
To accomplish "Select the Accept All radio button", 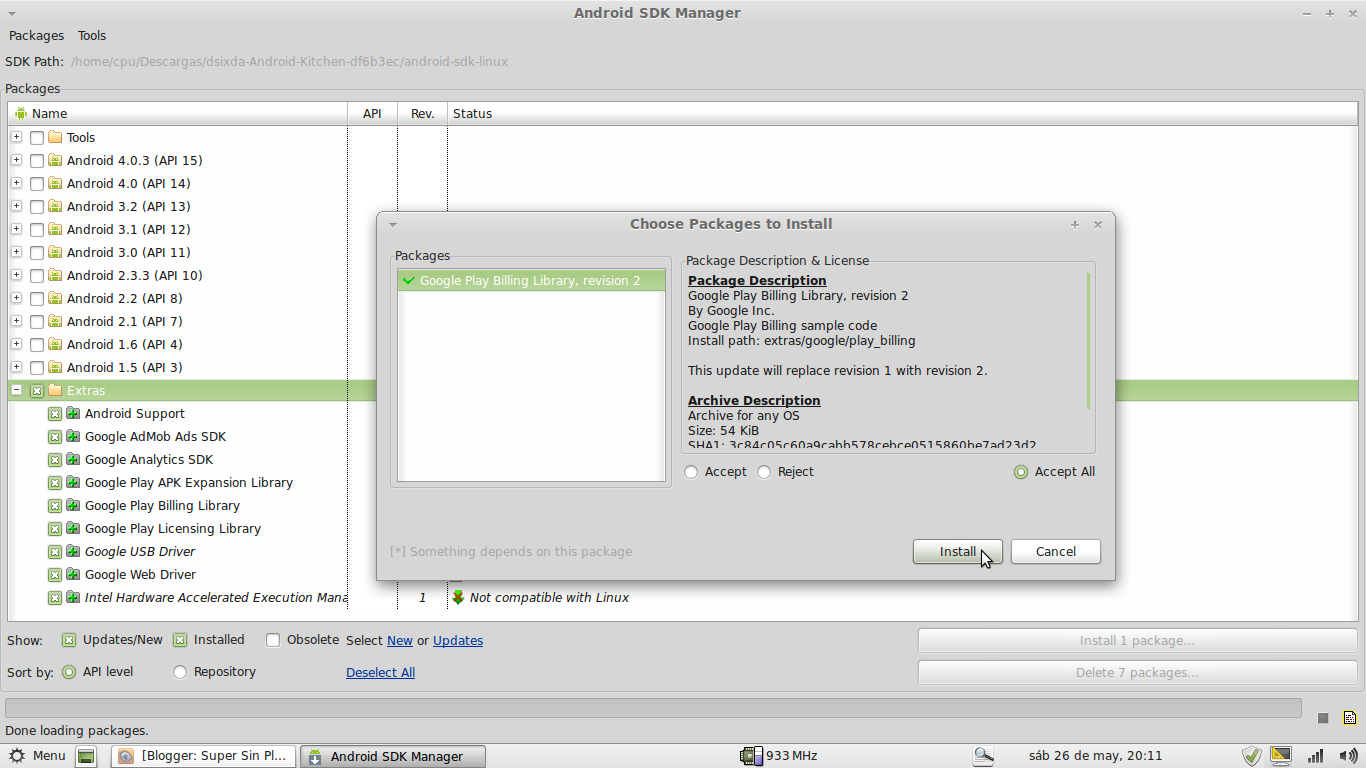I will click(x=1021, y=472).
